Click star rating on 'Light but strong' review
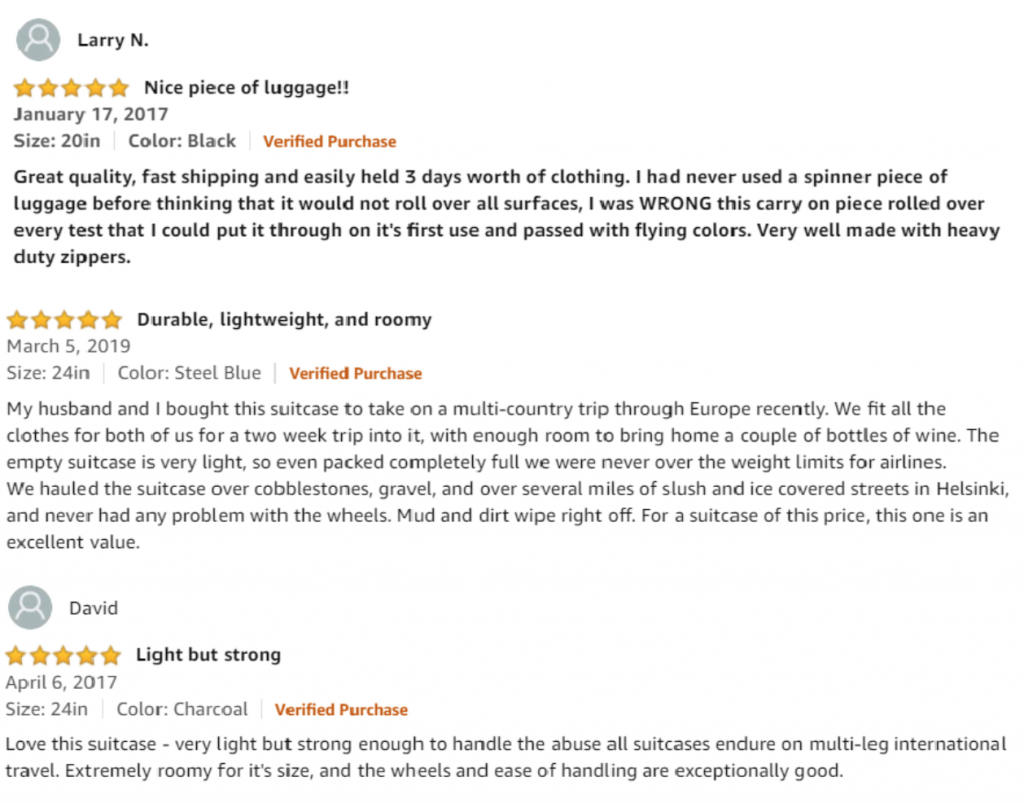 tap(63, 655)
